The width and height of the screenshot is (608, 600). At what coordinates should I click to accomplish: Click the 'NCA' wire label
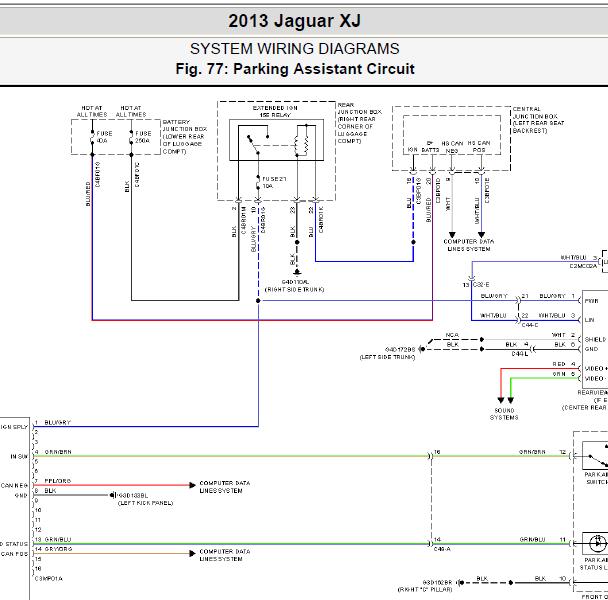452,335
